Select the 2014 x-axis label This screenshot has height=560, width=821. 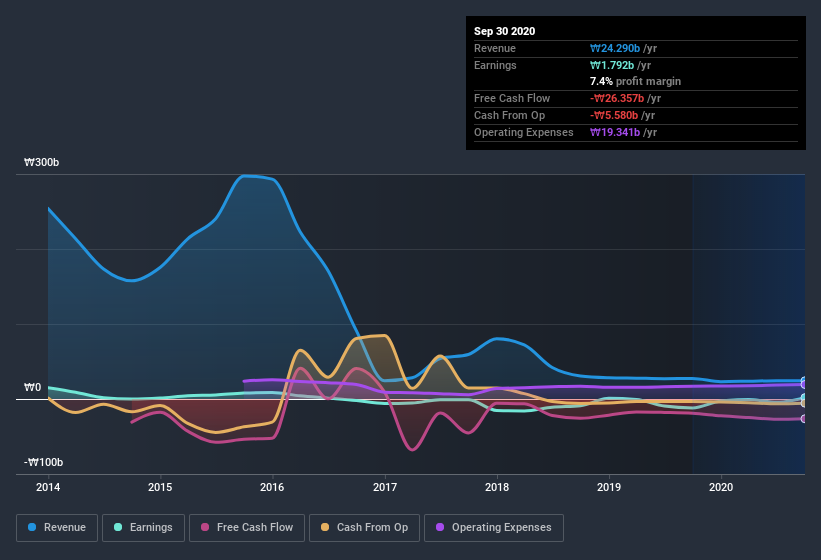tap(48, 488)
